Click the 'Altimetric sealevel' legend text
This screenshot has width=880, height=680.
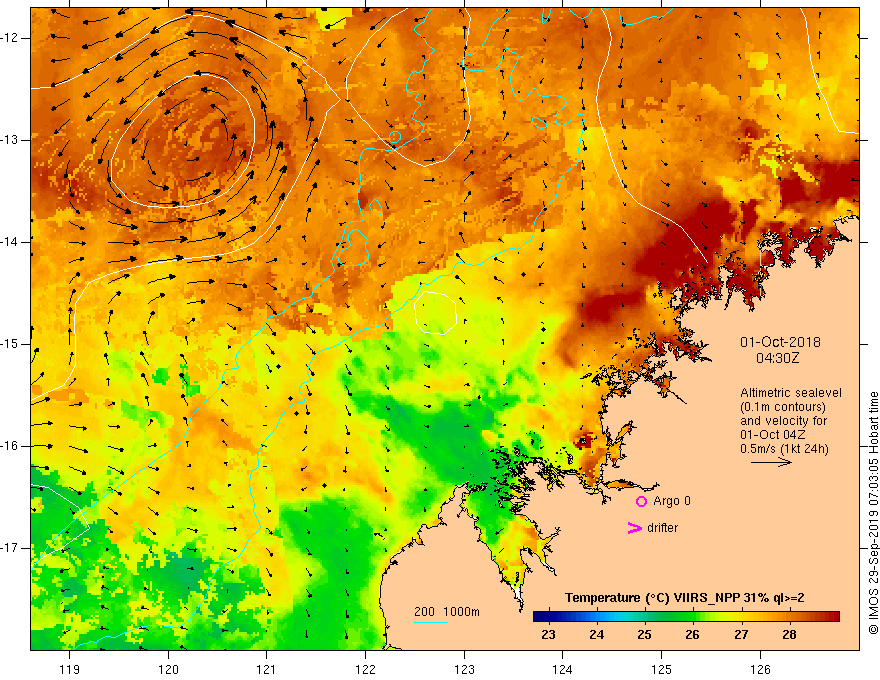791,393
